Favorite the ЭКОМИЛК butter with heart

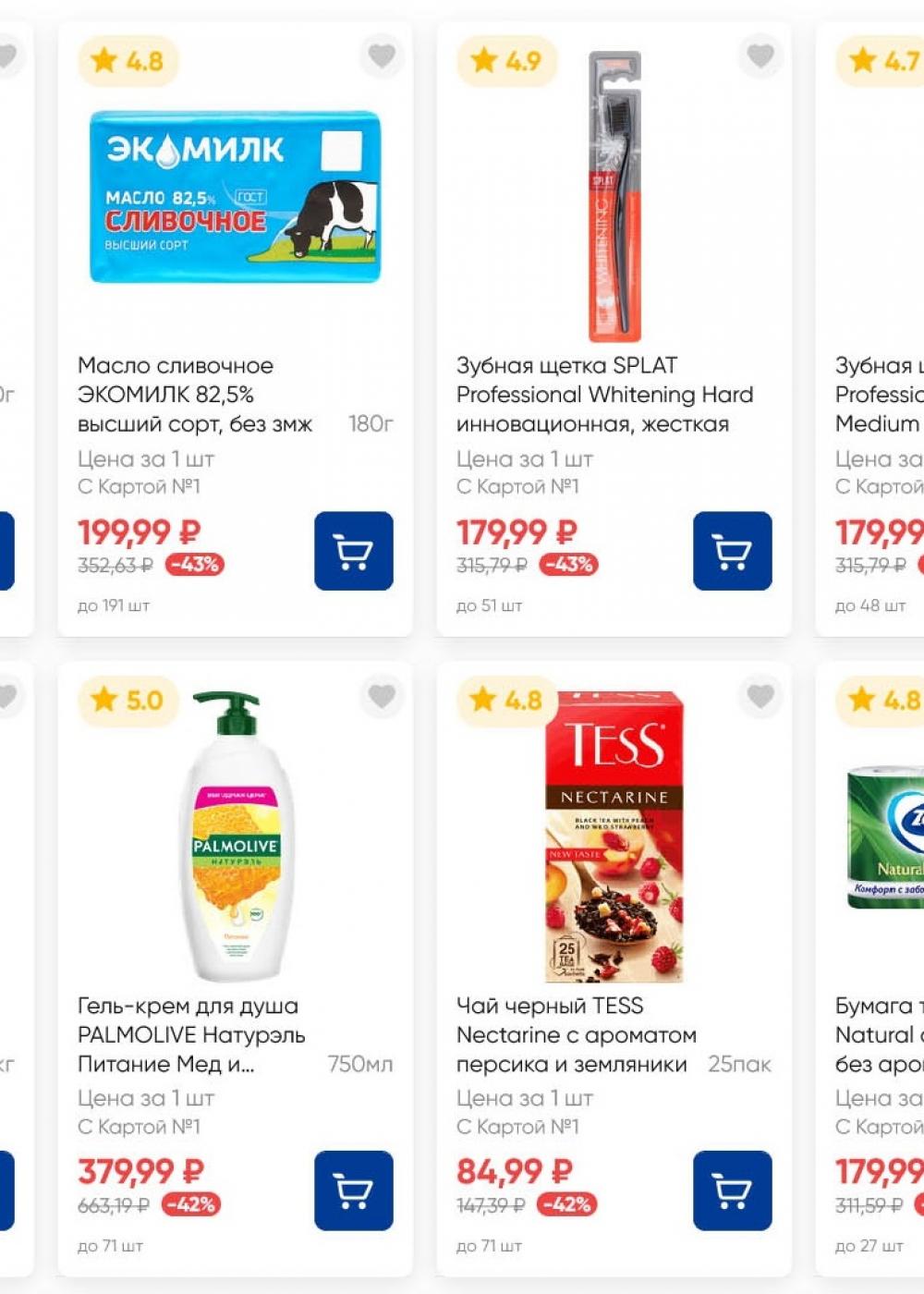pyautogui.click(x=382, y=56)
